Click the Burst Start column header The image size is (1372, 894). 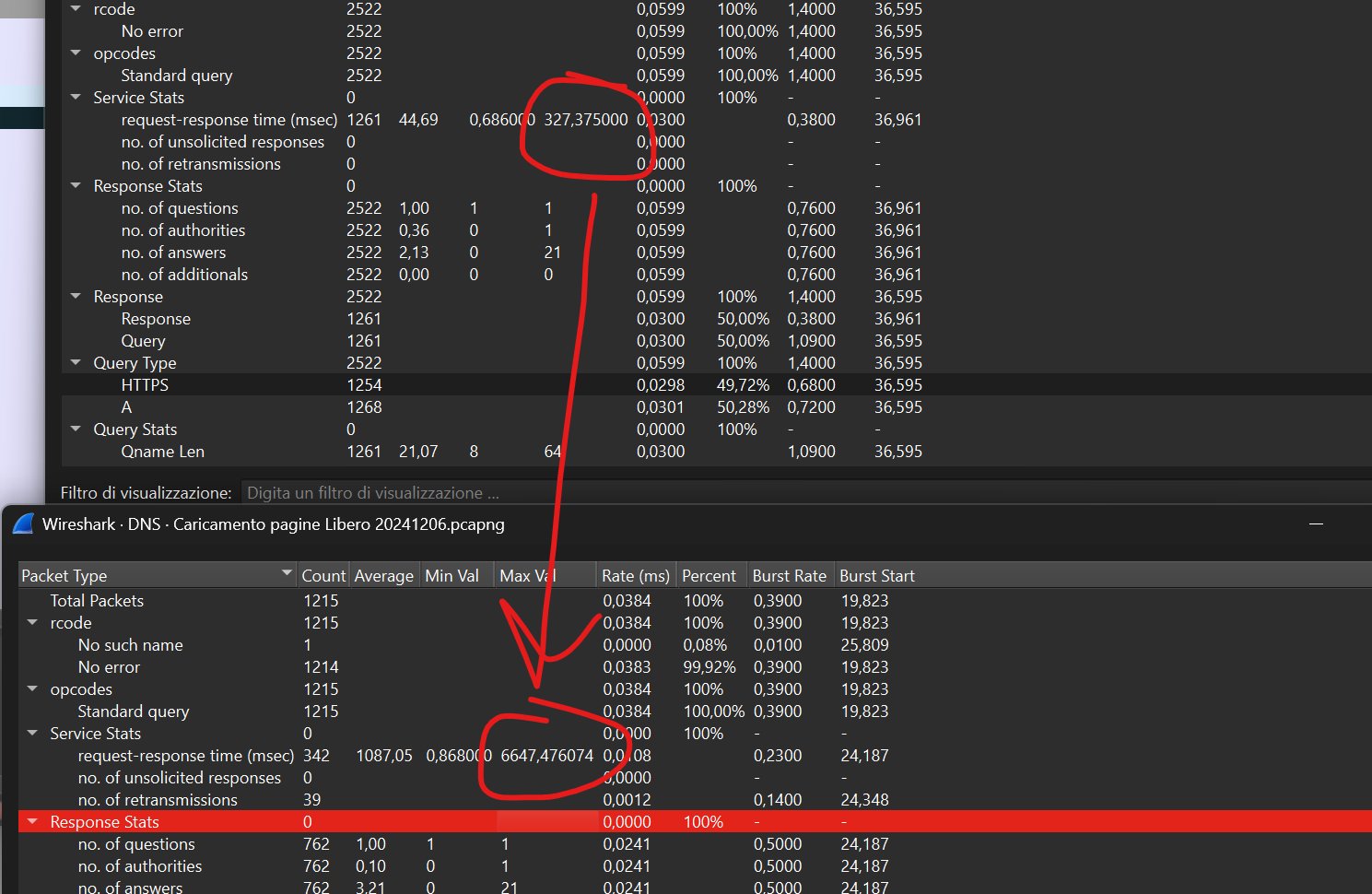pos(876,576)
